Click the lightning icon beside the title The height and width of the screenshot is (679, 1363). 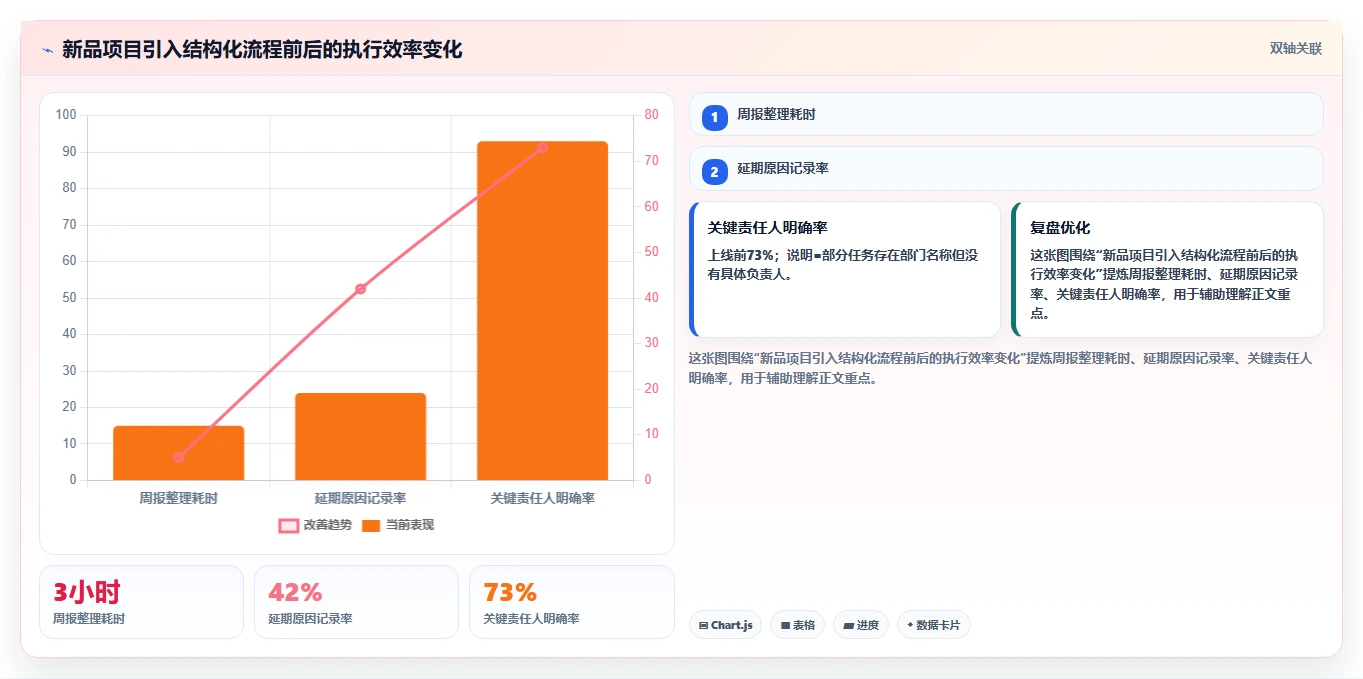coord(47,50)
